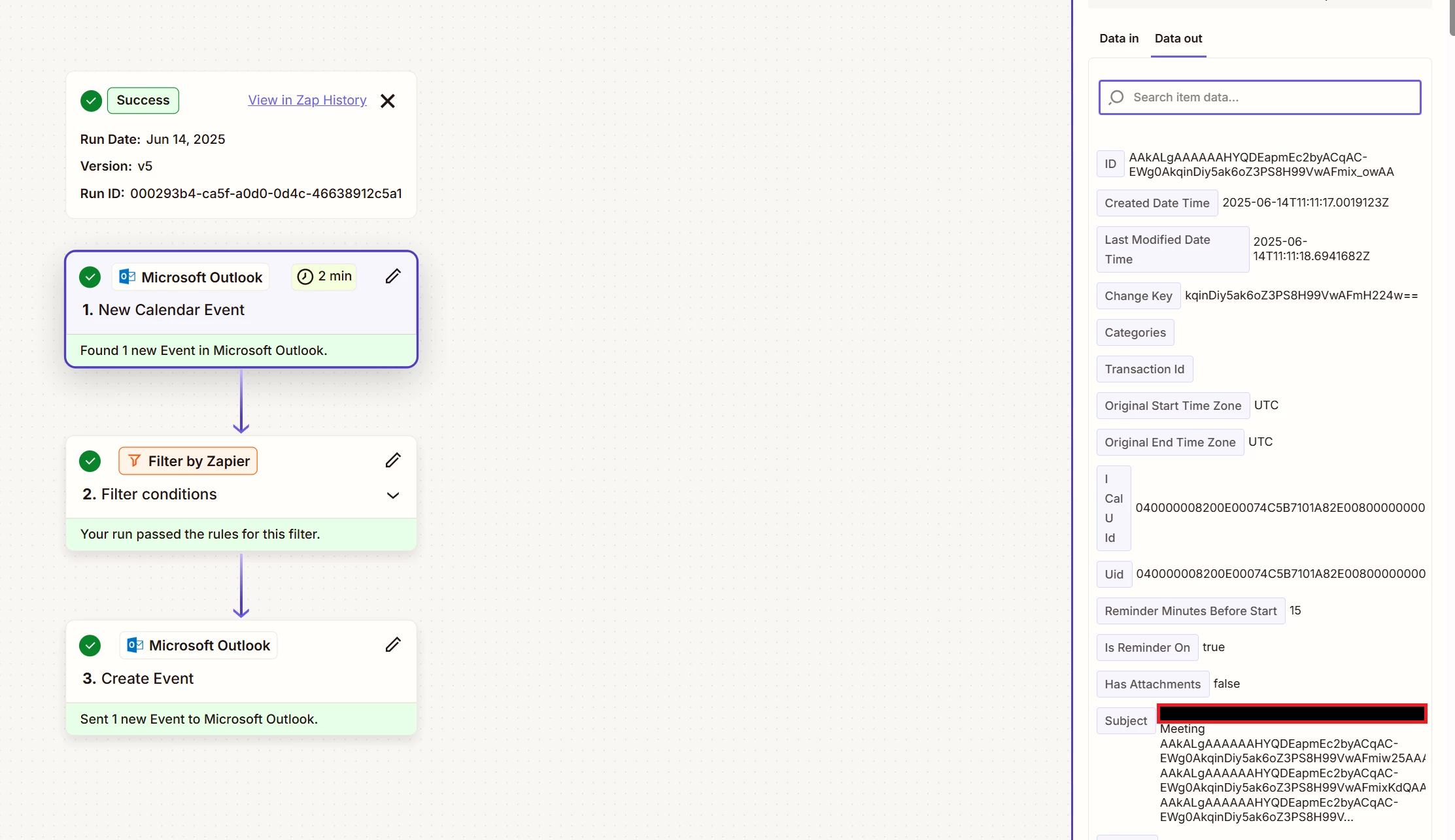The width and height of the screenshot is (1455, 840).
Task: Click the side panel vertical scrollbar
Action: pos(1452,18)
